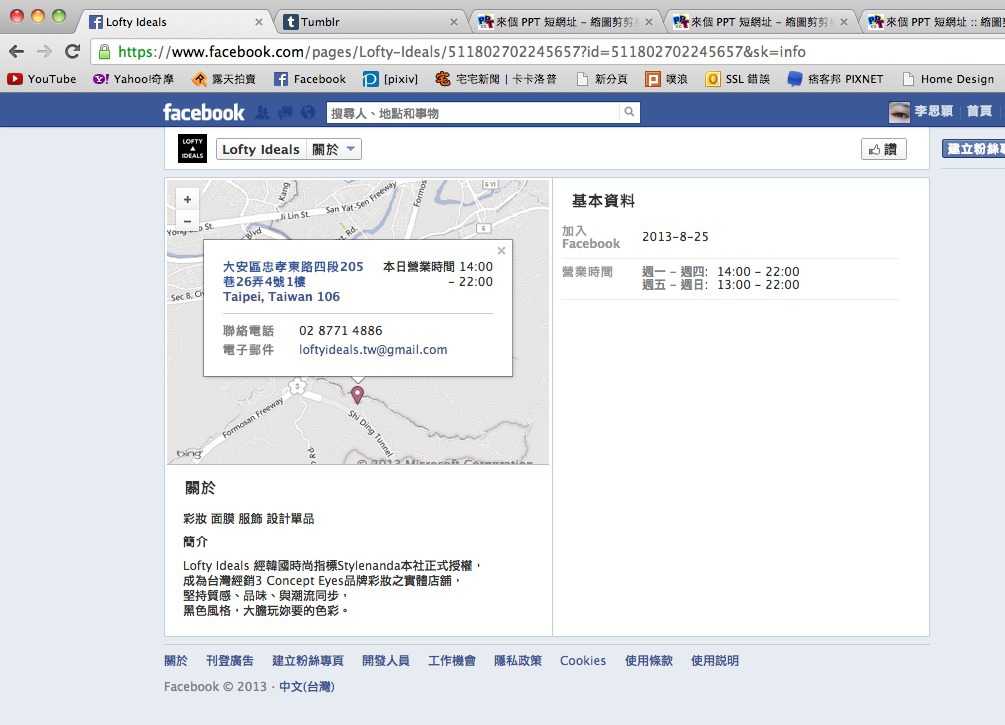Click footer 隱私政策 link
The image size is (1005, 725).
click(x=518, y=660)
